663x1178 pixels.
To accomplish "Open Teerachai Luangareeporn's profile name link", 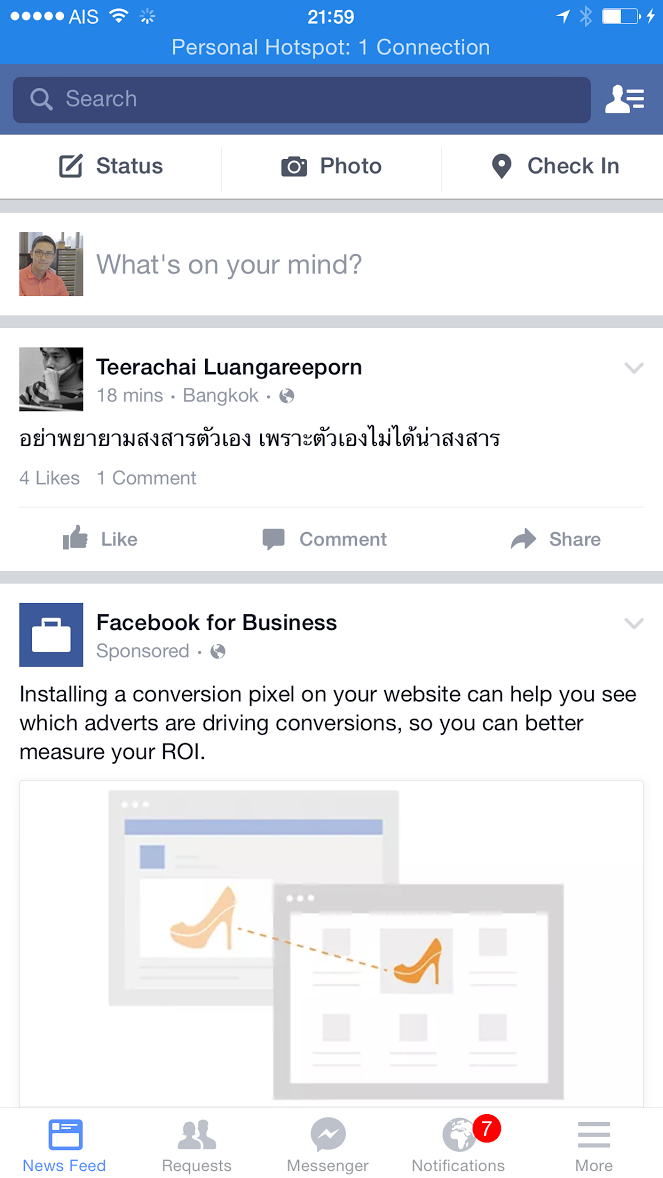I will click(x=229, y=367).
